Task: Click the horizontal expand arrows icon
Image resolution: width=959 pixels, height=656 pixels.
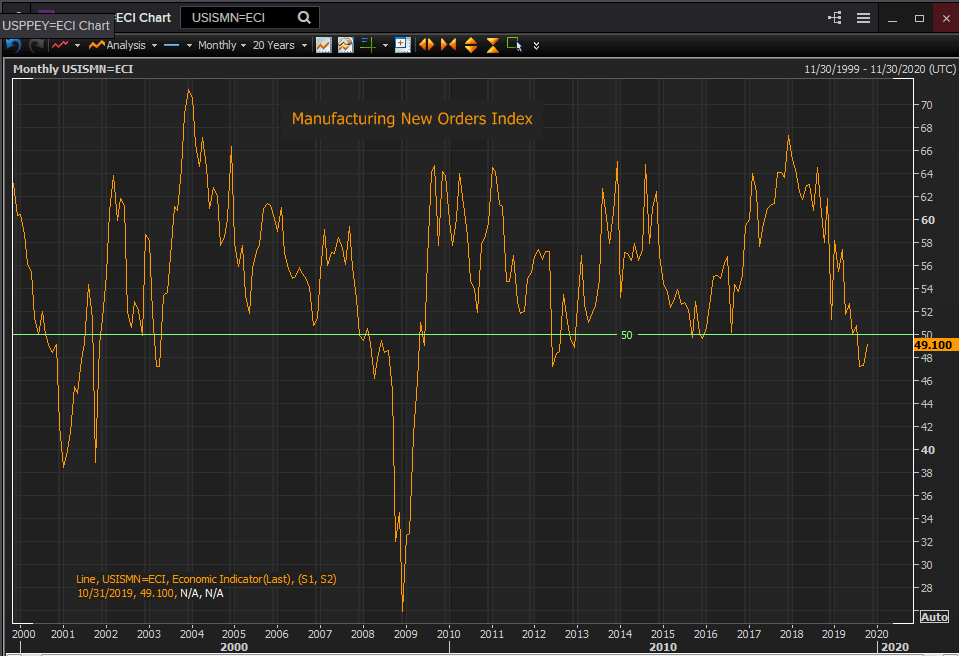Action: pyautogui.click(x=426, y=45)
